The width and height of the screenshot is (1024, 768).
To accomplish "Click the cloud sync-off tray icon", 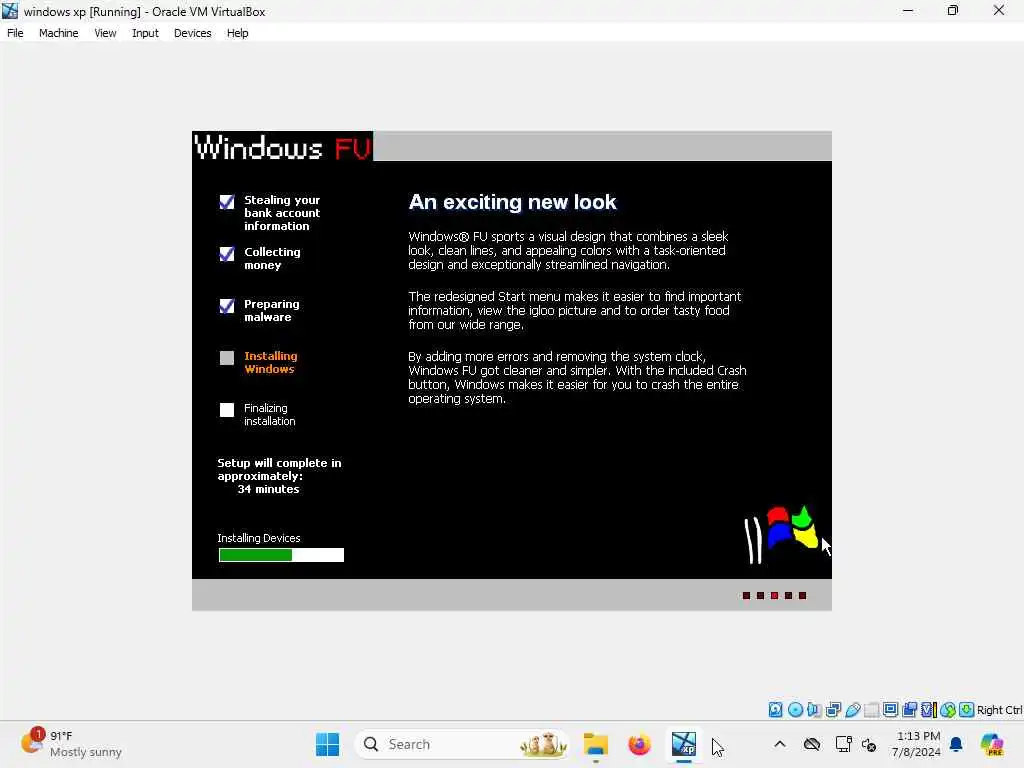I will [812, 744].
